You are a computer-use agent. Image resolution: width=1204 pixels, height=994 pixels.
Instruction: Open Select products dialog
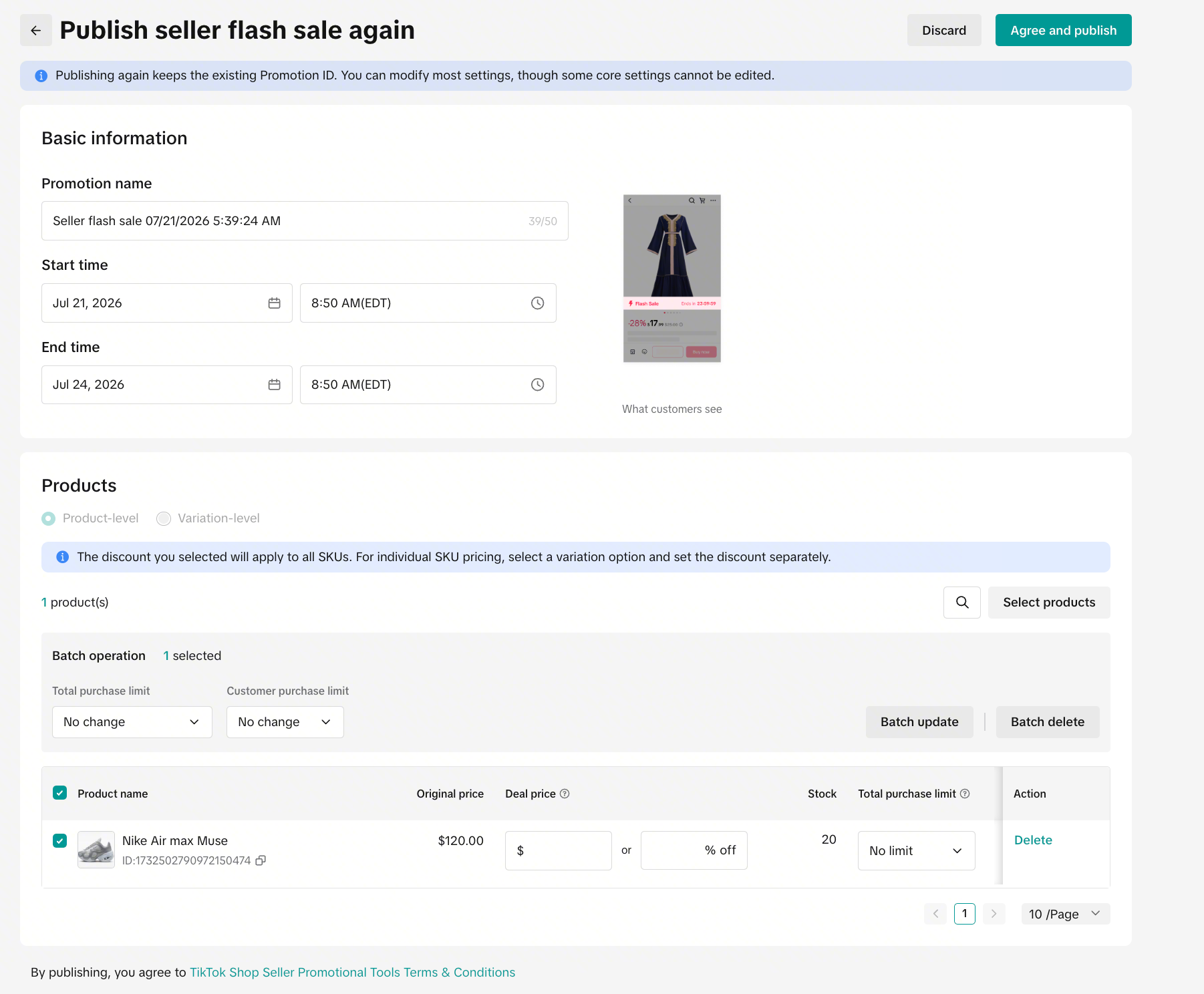point(1049,603)
